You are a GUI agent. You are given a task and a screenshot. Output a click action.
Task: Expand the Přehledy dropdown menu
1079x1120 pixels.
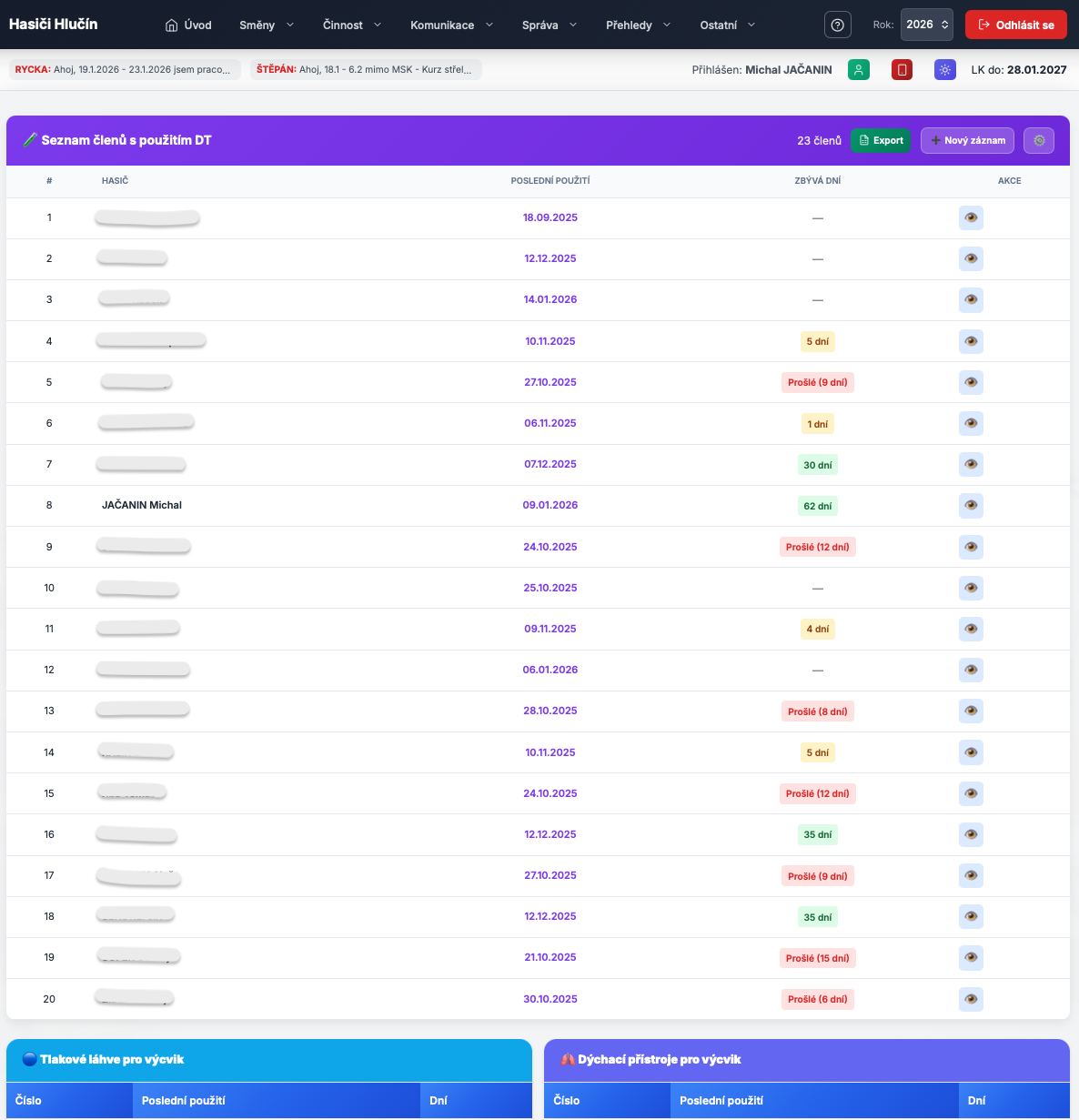tap(638, 25)
